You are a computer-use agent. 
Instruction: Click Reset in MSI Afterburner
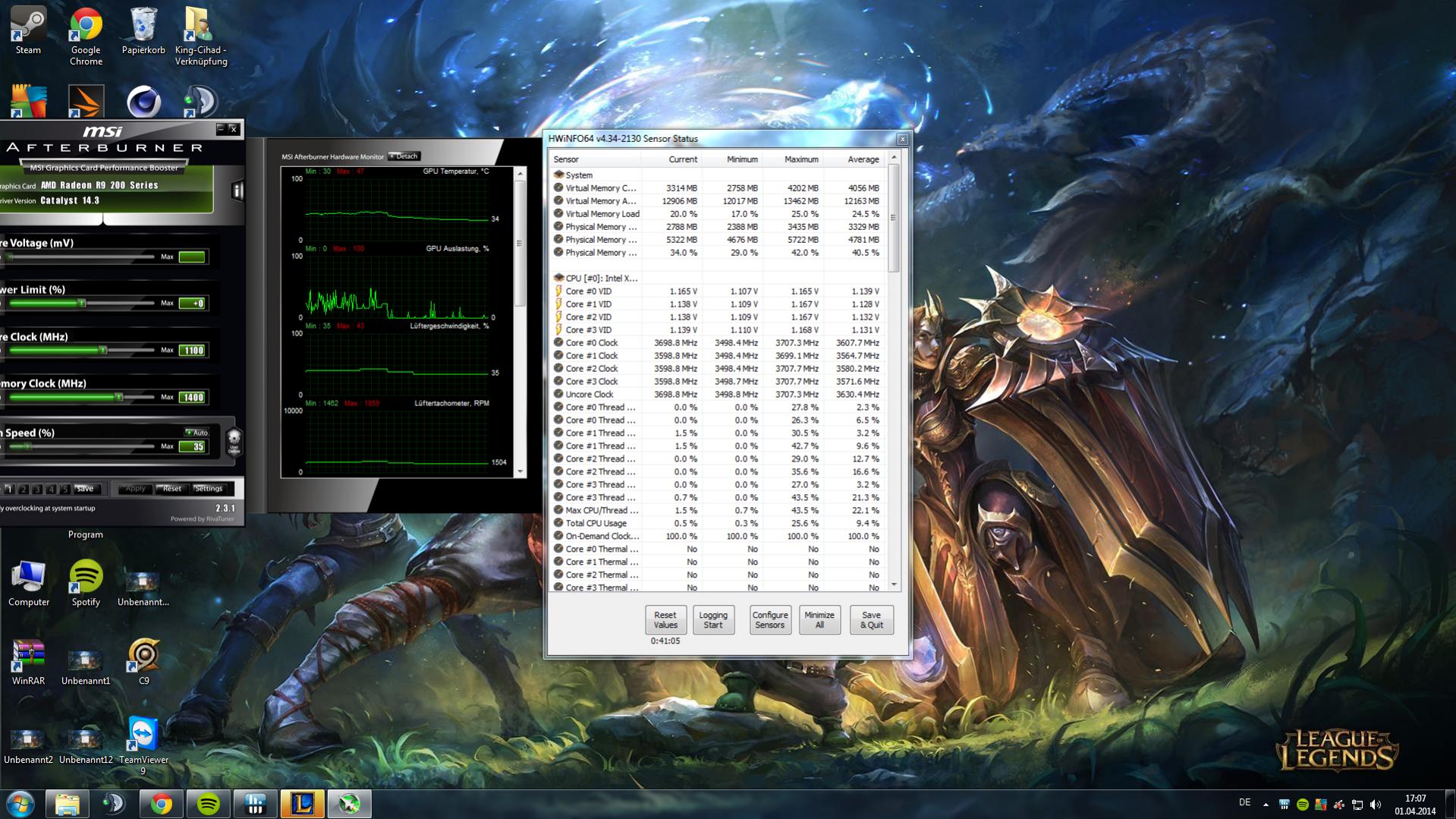click(172, 489)
